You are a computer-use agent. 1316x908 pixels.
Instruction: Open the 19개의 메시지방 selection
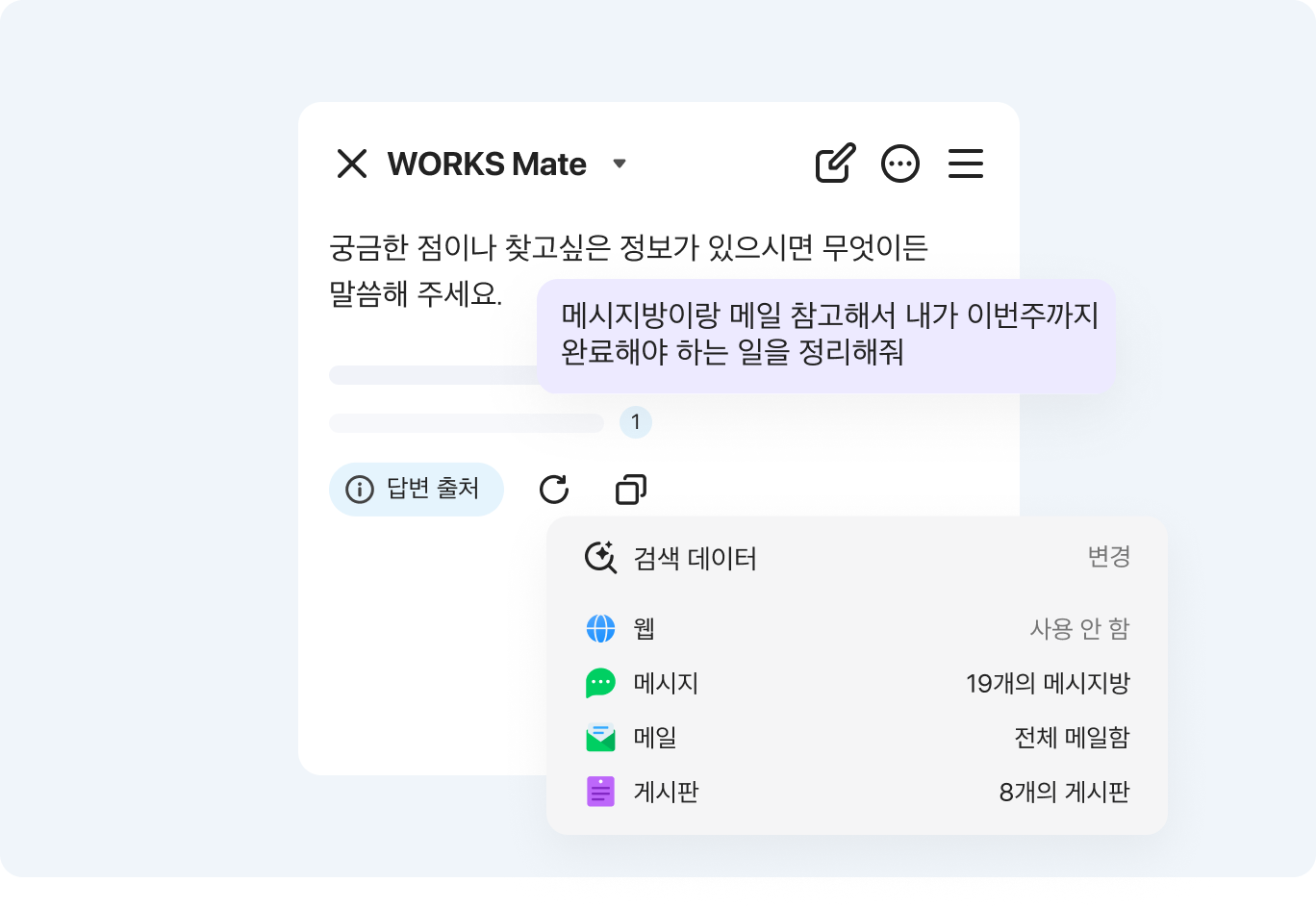click(1048, 684)
